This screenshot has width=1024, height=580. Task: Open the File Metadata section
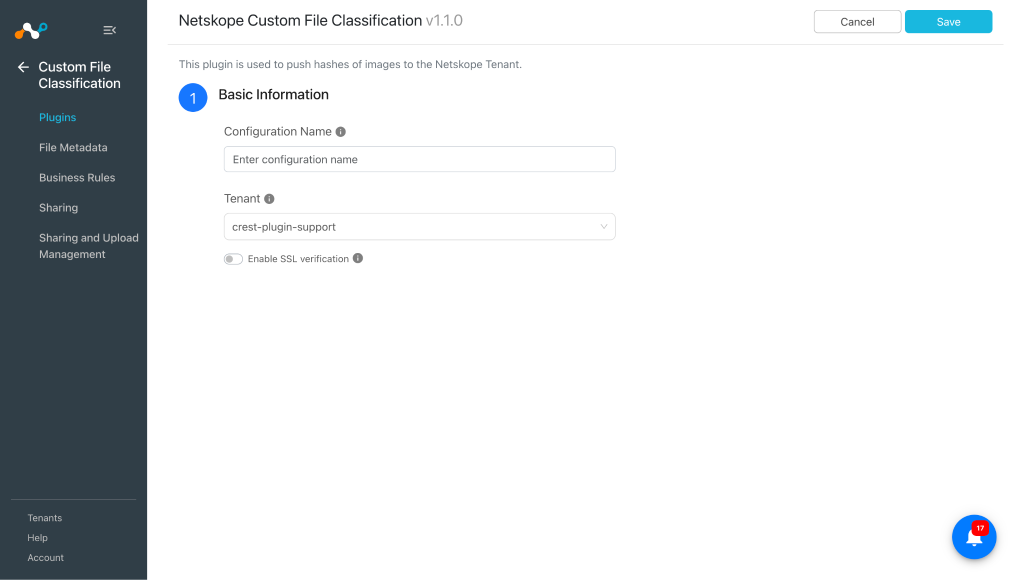(73, 148)
